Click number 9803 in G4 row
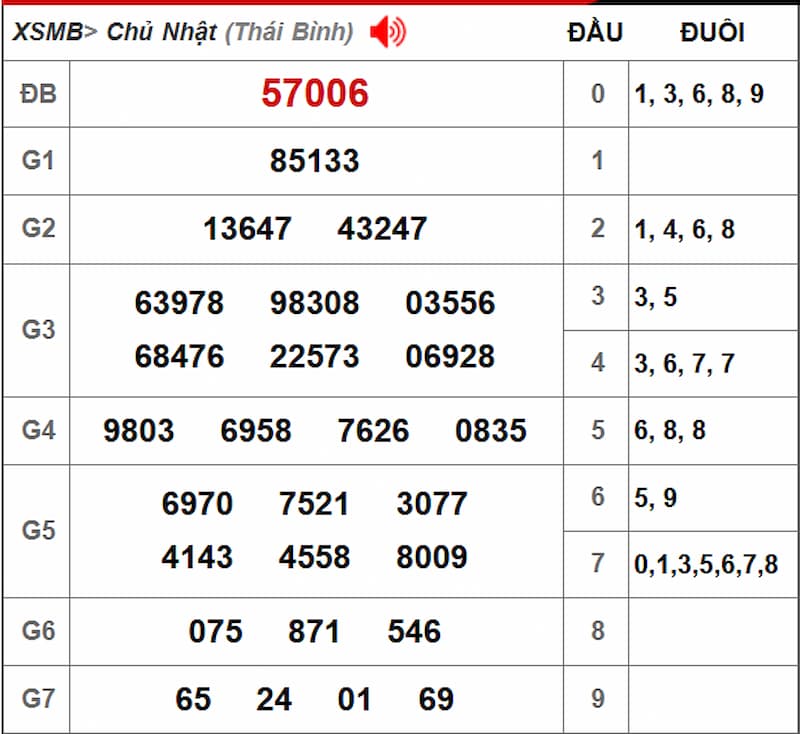This screenshot has width=800, height=734. tap(139, 430)
